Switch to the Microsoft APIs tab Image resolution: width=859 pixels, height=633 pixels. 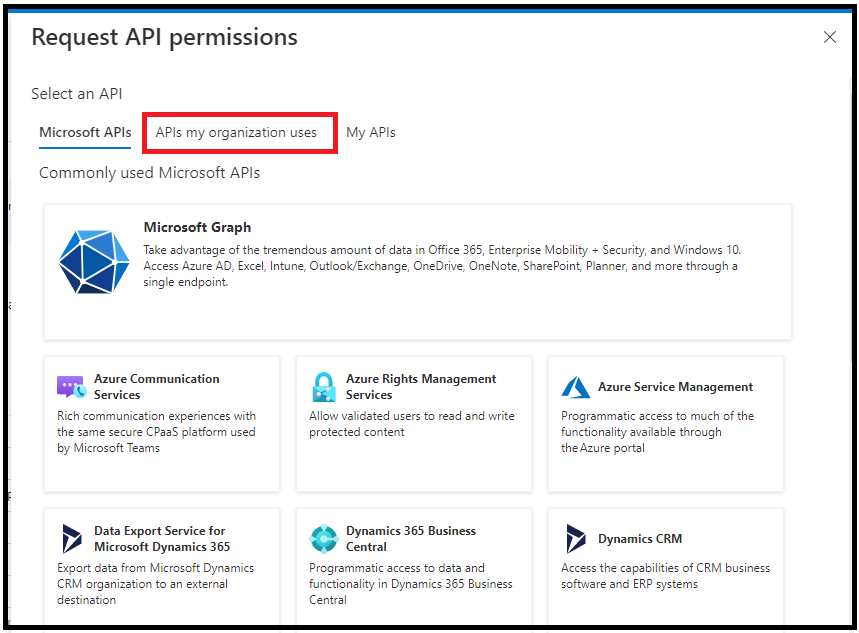click(84, 132)
